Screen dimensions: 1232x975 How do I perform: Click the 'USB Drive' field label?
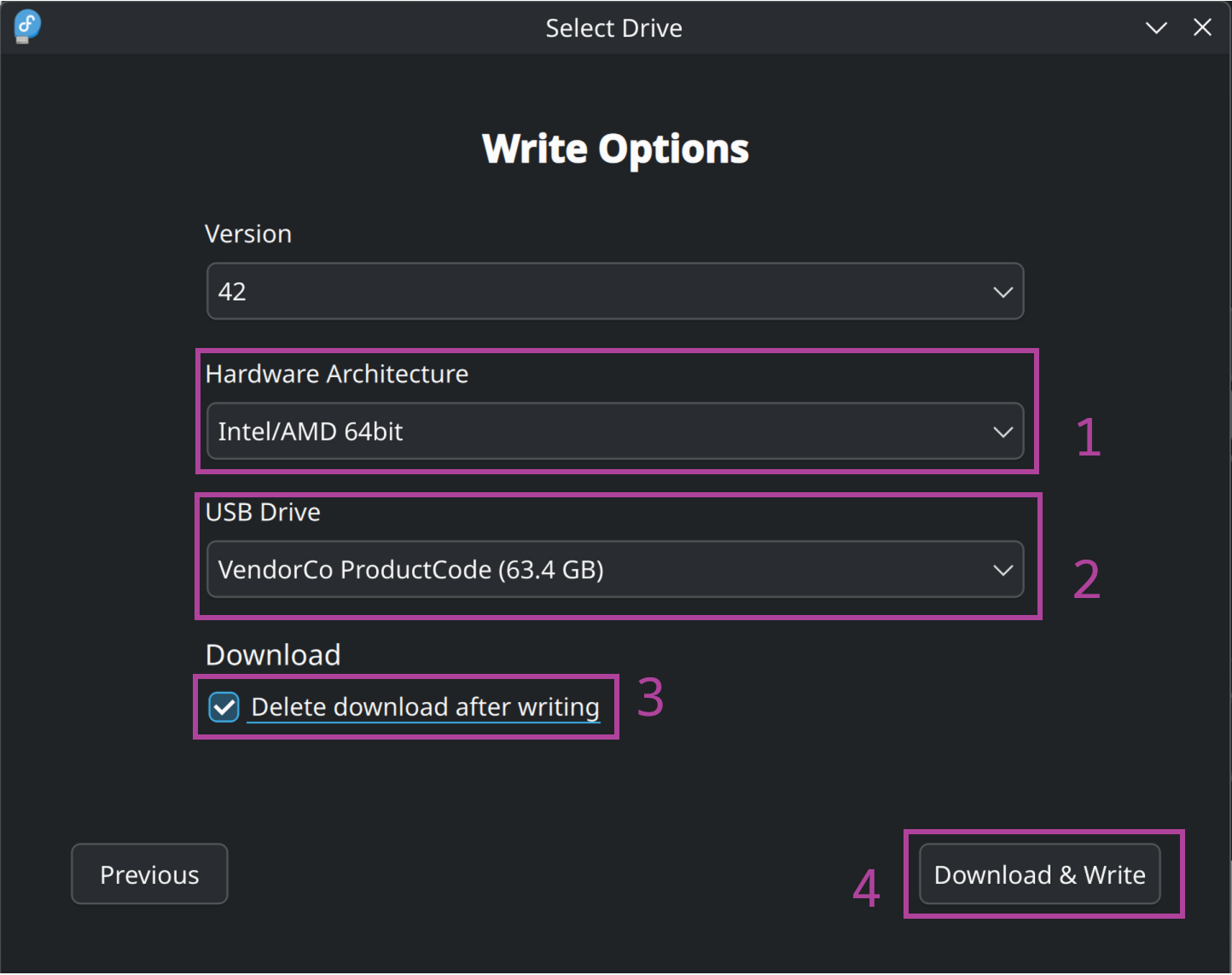coord(263,512)
